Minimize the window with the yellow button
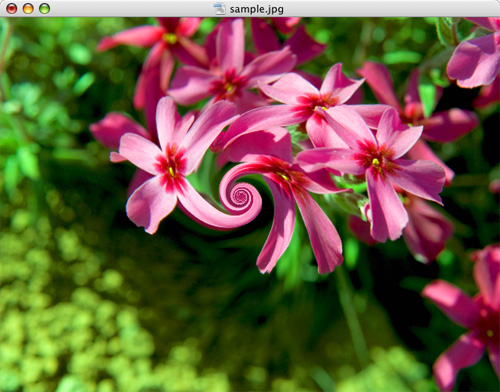Viewport: 500px width, 392px height. click(x=28, y=9)
